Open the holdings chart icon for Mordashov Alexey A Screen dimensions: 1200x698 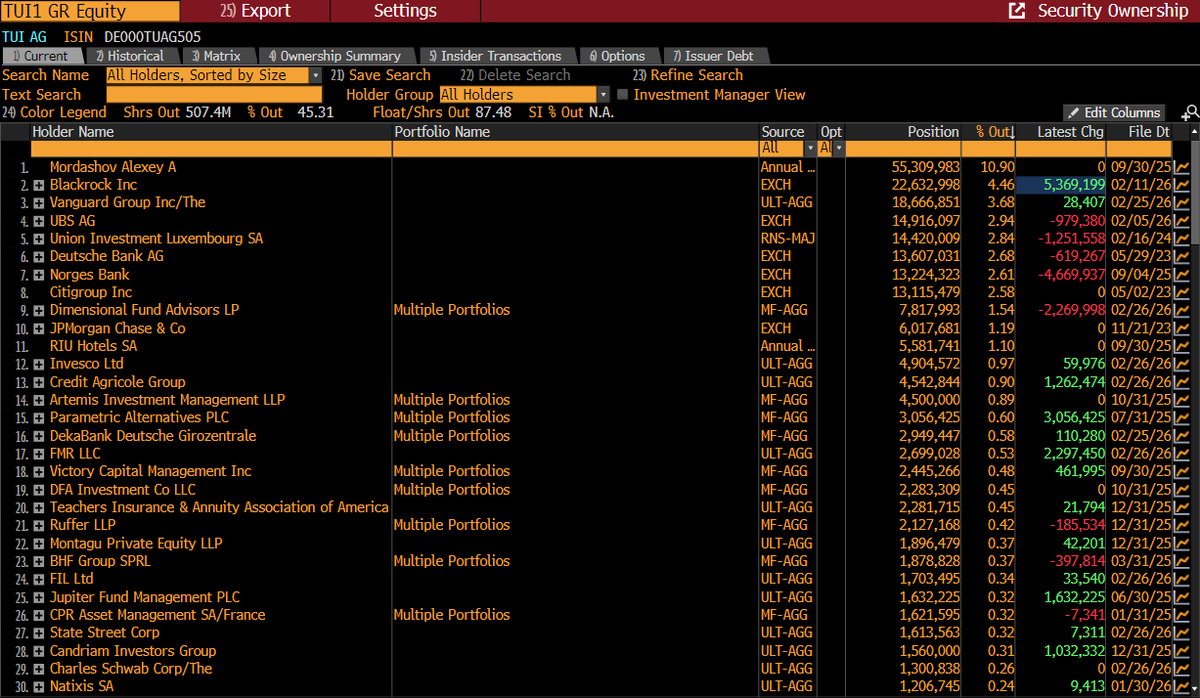point(1182,166)
